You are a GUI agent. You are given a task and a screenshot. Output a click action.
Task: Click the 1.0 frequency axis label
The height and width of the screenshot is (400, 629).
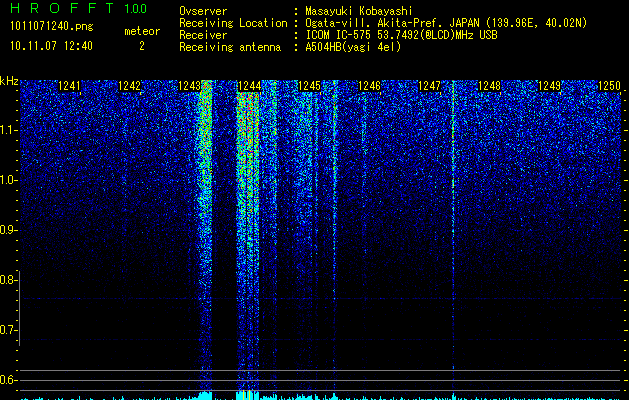tap(8, 180)
